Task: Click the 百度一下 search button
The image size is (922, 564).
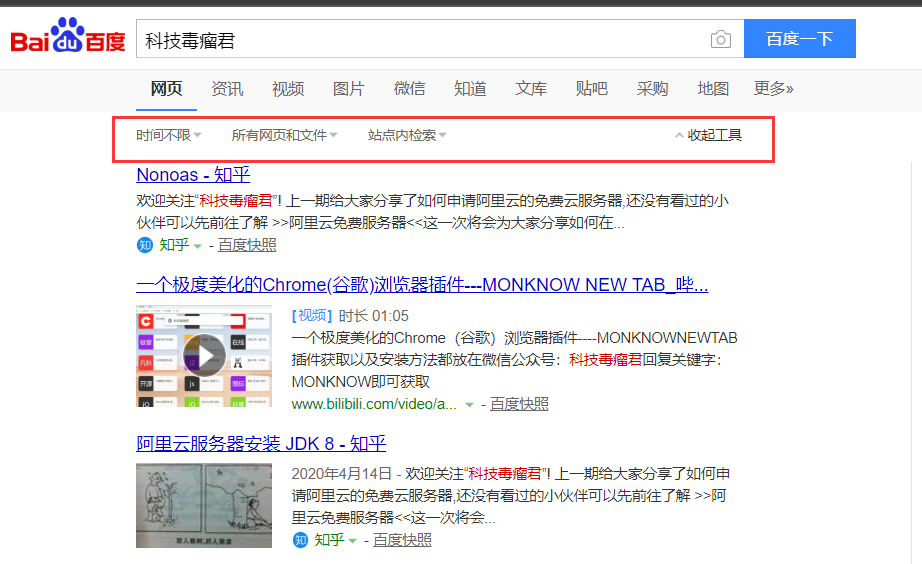Action: 800,39
